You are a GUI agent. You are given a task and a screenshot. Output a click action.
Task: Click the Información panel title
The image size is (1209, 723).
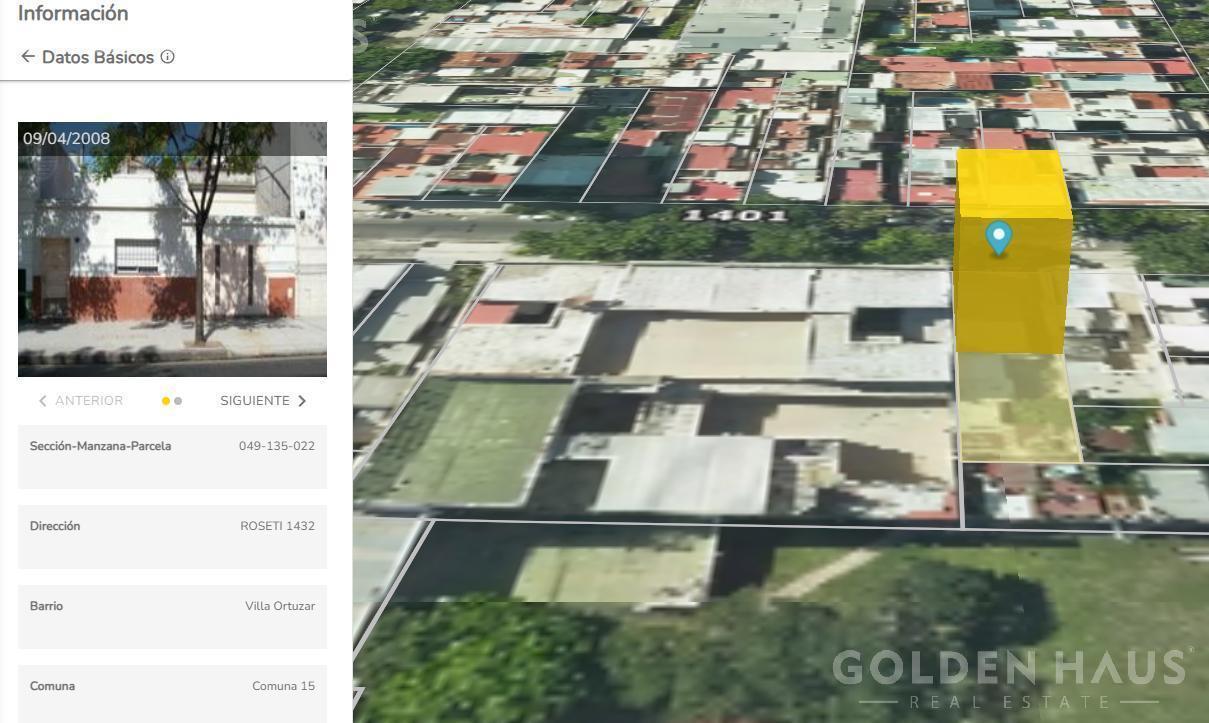(x=73, y=14)
